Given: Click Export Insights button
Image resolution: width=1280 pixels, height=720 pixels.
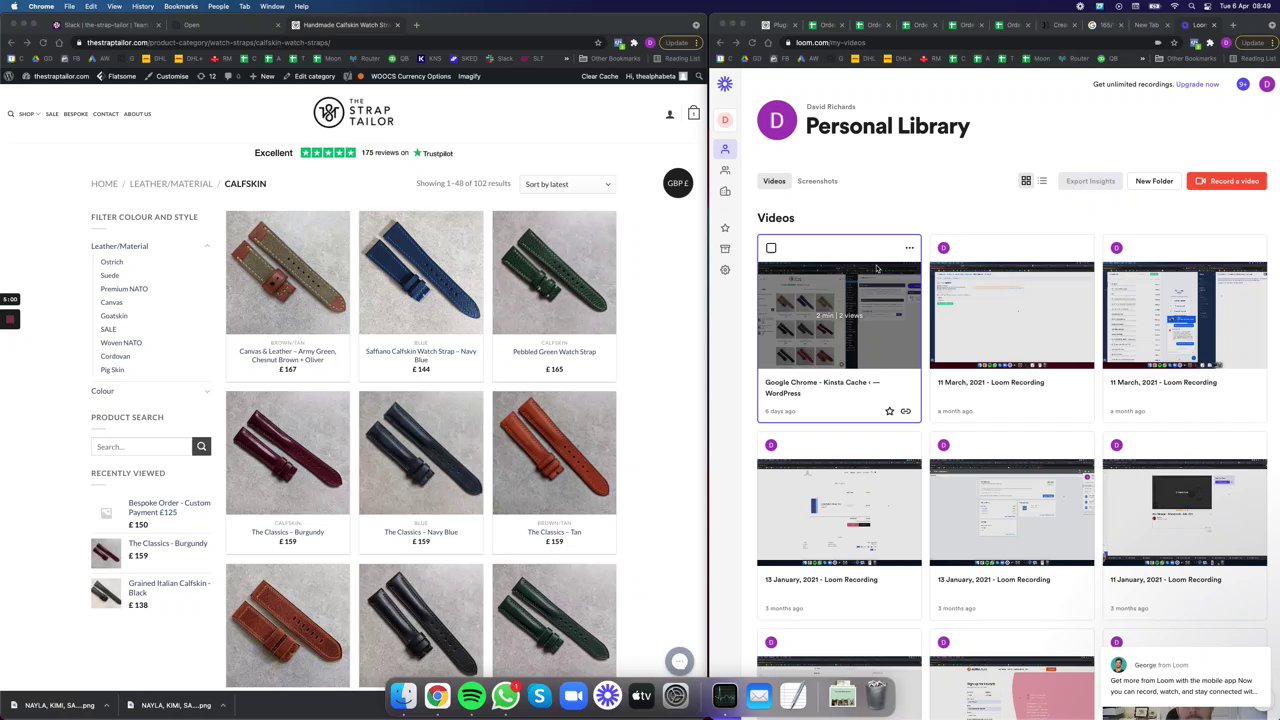Looking at the screenshot, I should pyautogui.click(x=1090, y=181).
